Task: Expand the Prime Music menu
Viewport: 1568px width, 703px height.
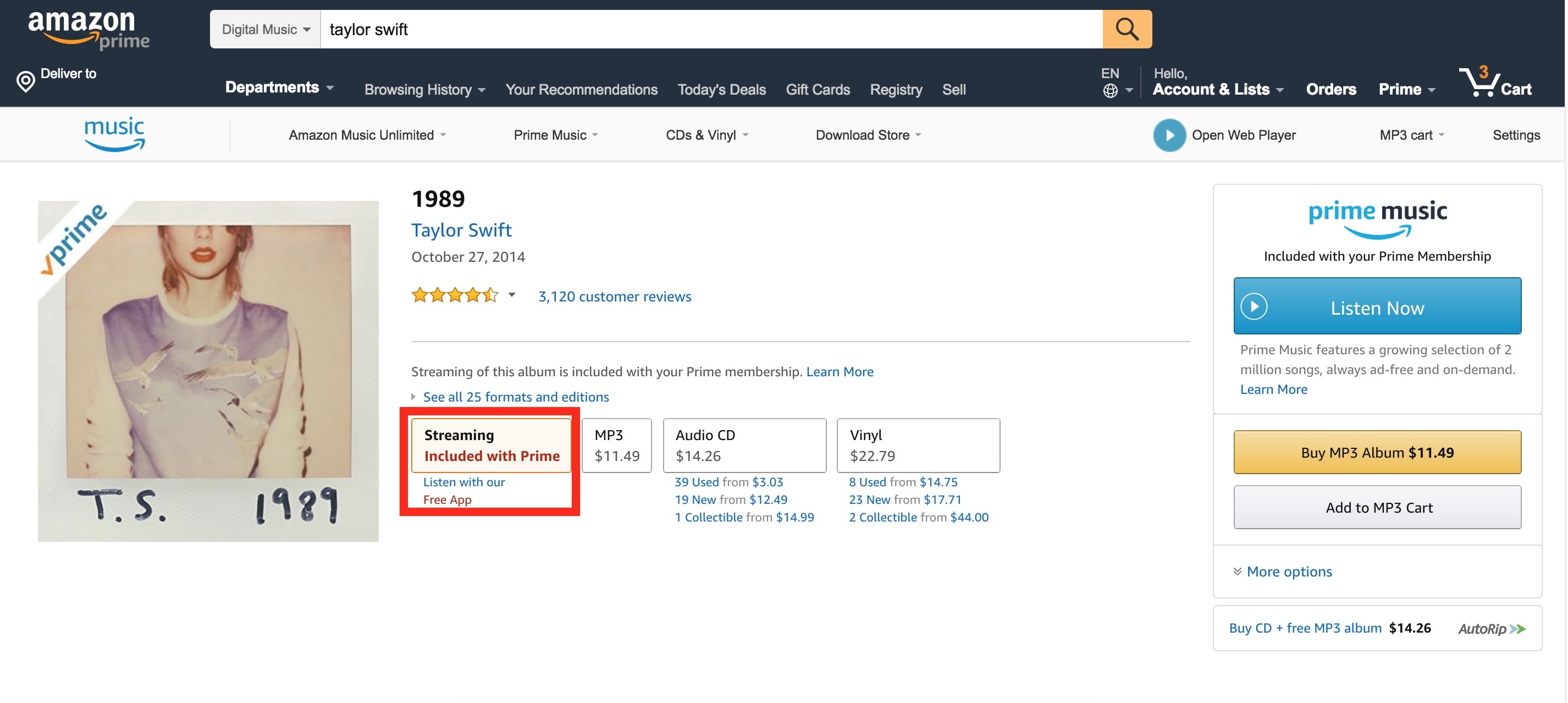Action: [556, 135]
